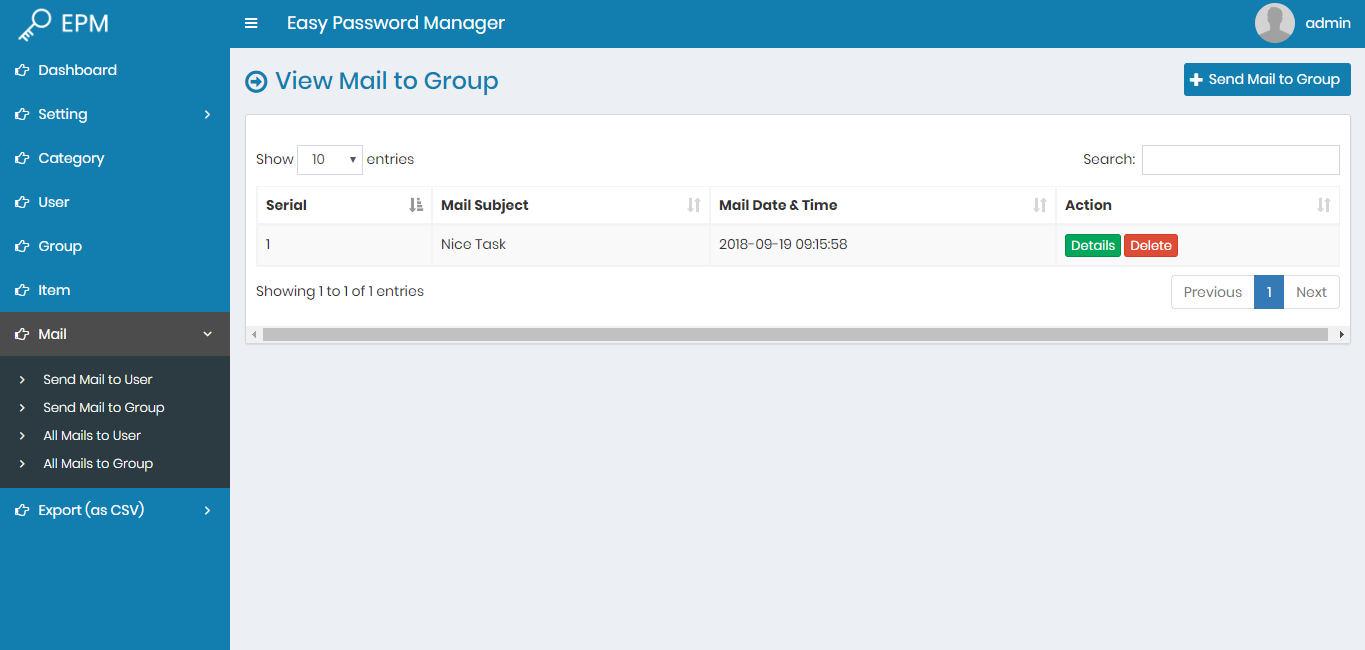Click the Dashboard hand pointer icon

[x=21, y=70]
